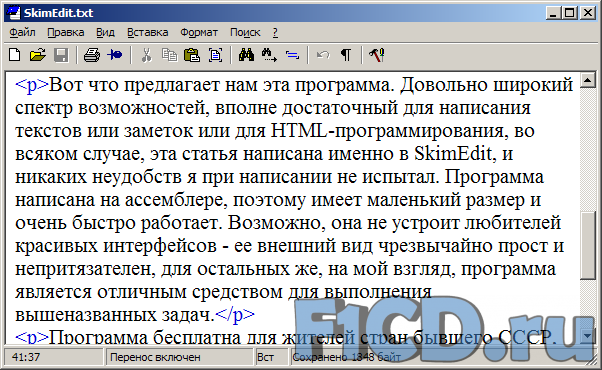Image resolution: width=602 pixels, height=370 pixels.
Task: Find next using binoculars with arrow icon
Action: 269,55
